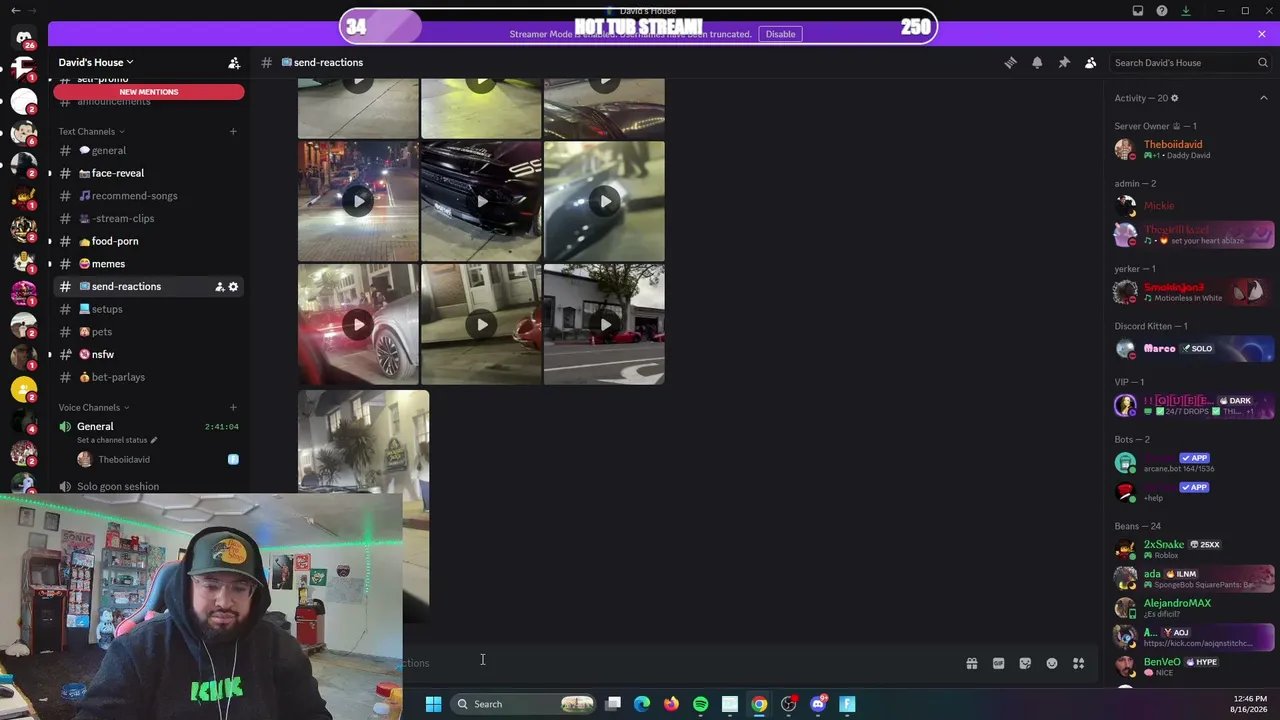Open the gift icon in message bar
The image size is (1280, 720).
[971, 663]
